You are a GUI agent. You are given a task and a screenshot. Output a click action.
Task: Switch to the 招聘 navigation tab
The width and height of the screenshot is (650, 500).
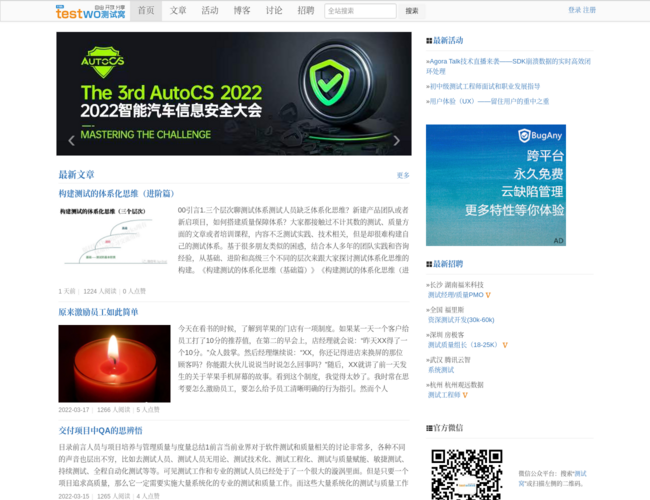click(305, 11)
